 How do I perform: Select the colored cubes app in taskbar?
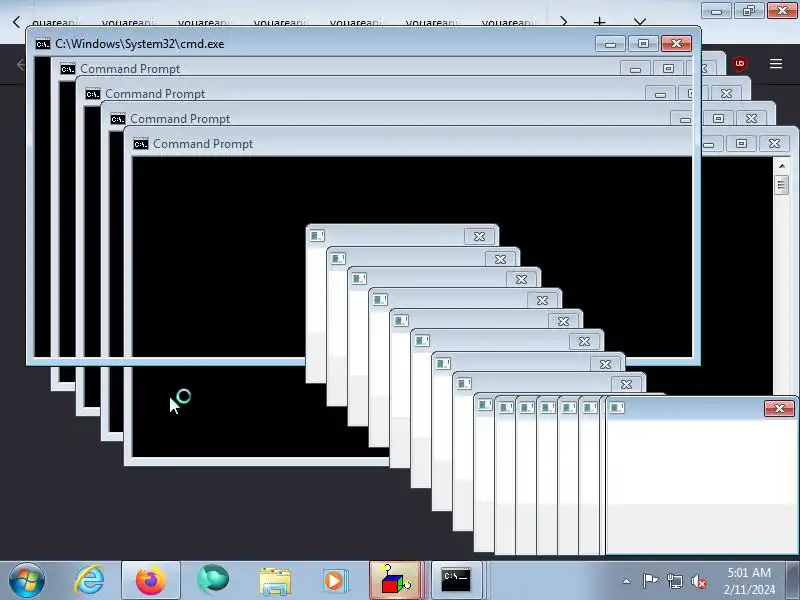[396, 581]
